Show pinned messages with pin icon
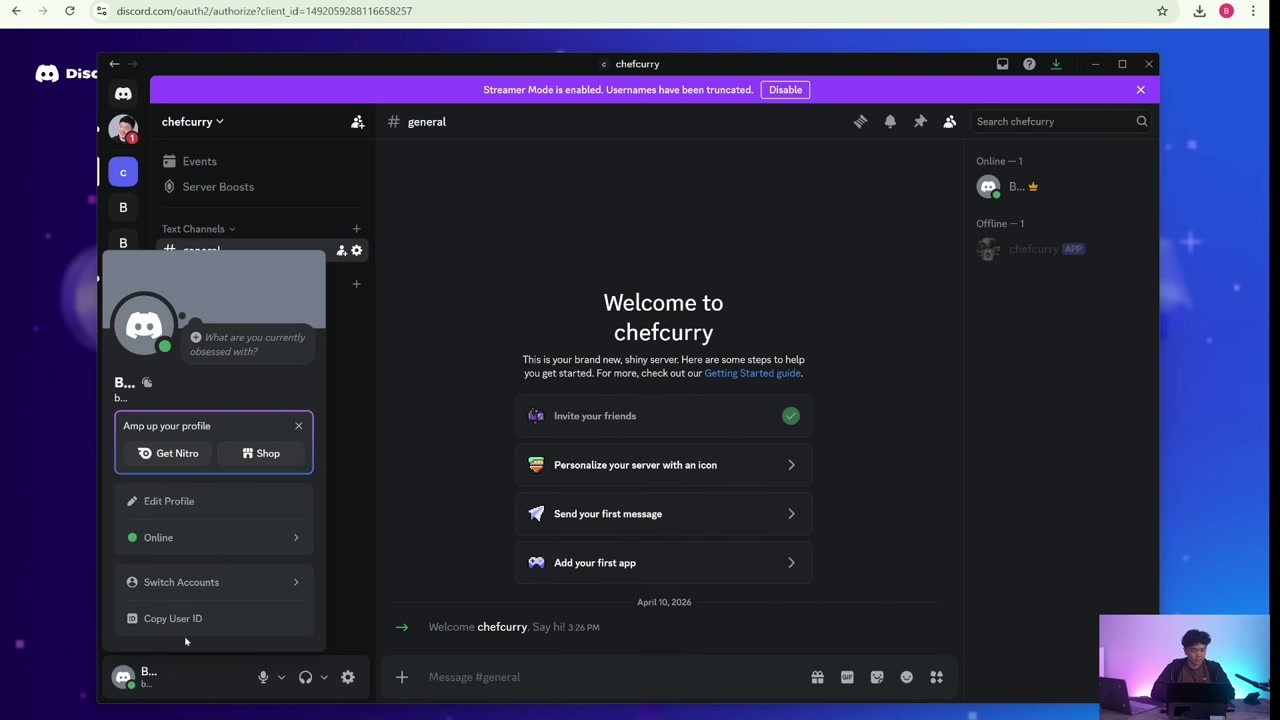The width and height of the screenshot is (1280, 720). tap(920, 122)
